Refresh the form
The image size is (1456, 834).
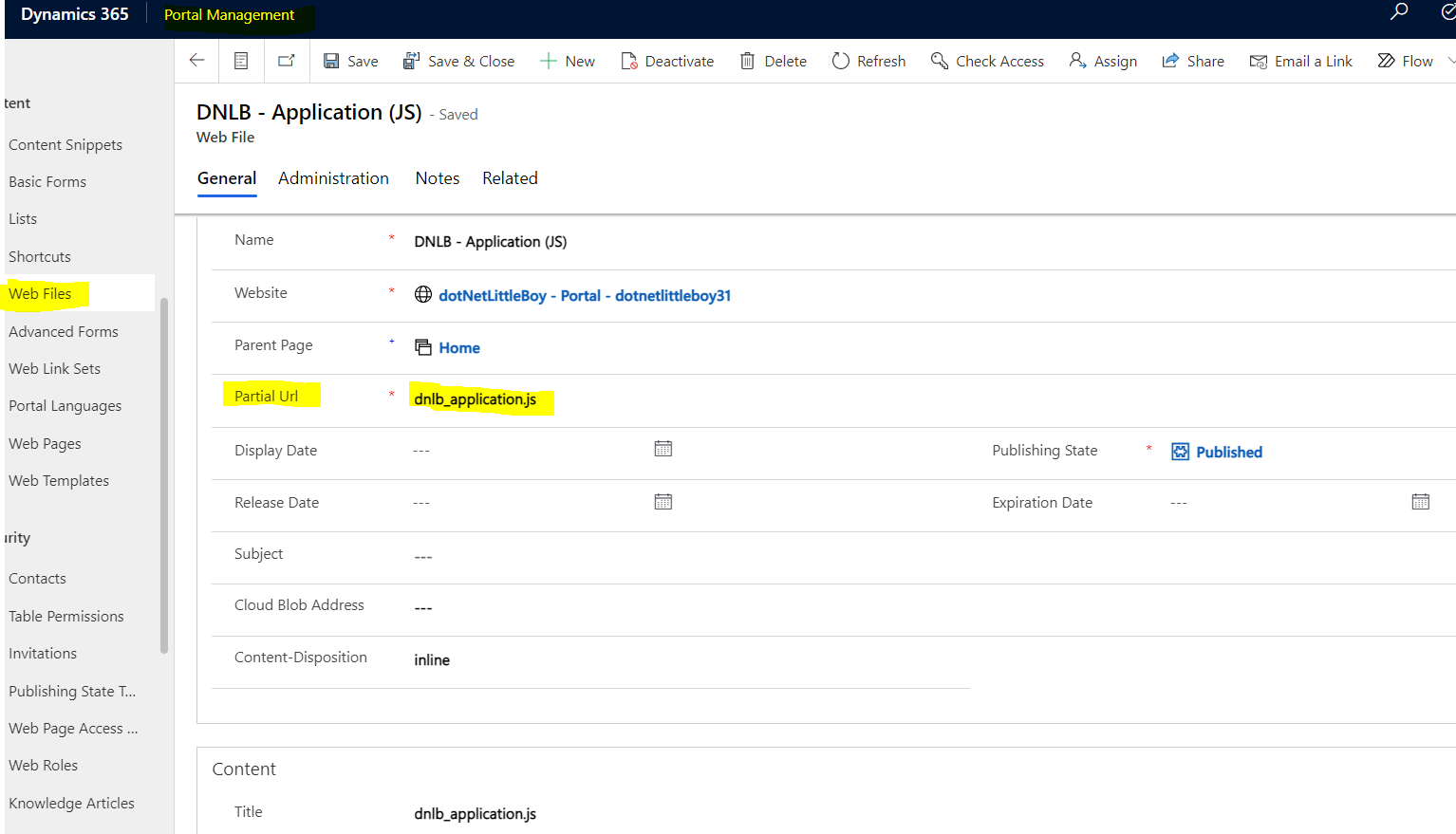[868, 61]
